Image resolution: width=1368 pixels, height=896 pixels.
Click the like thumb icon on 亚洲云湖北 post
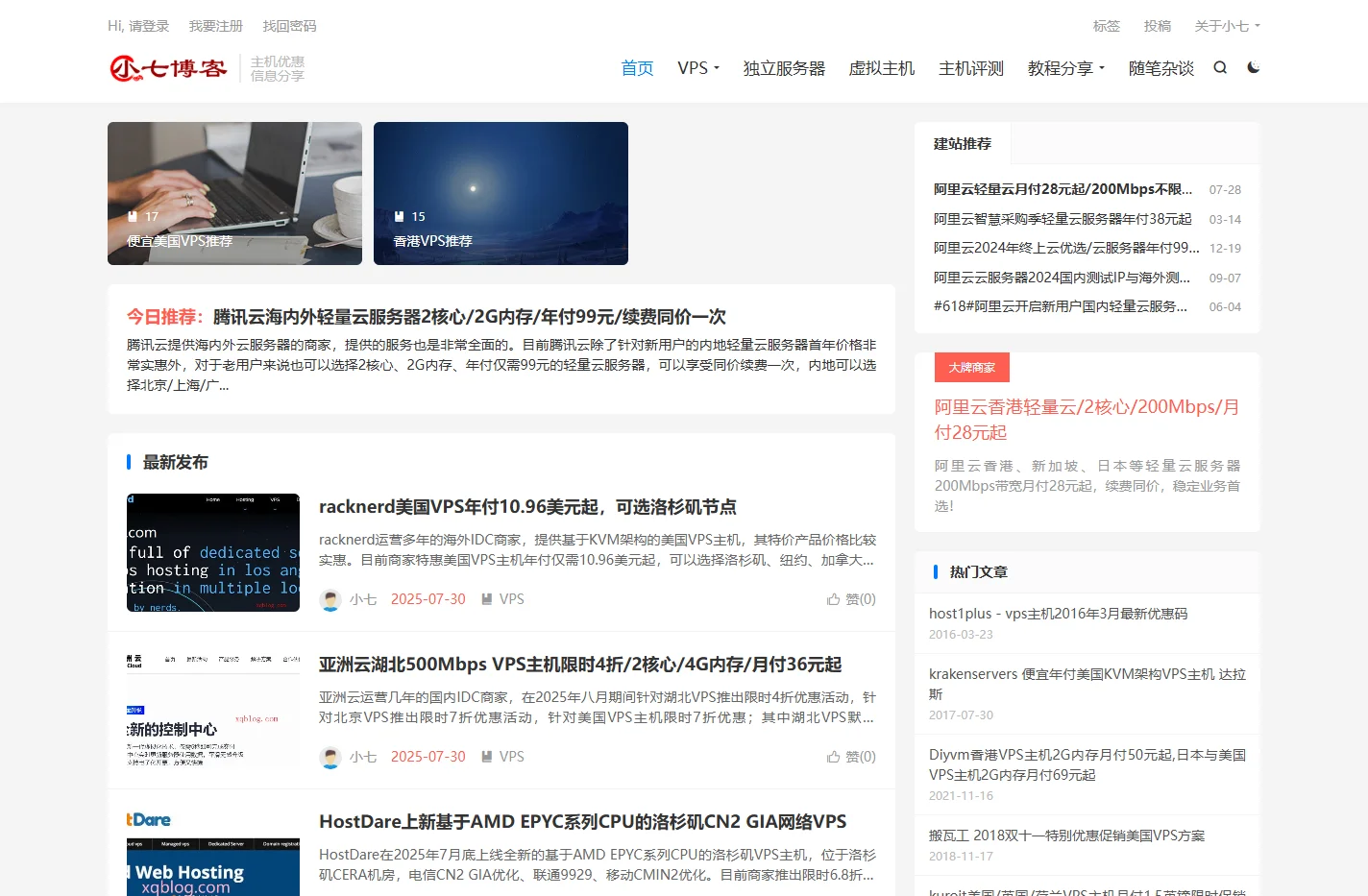click(833, 757)
